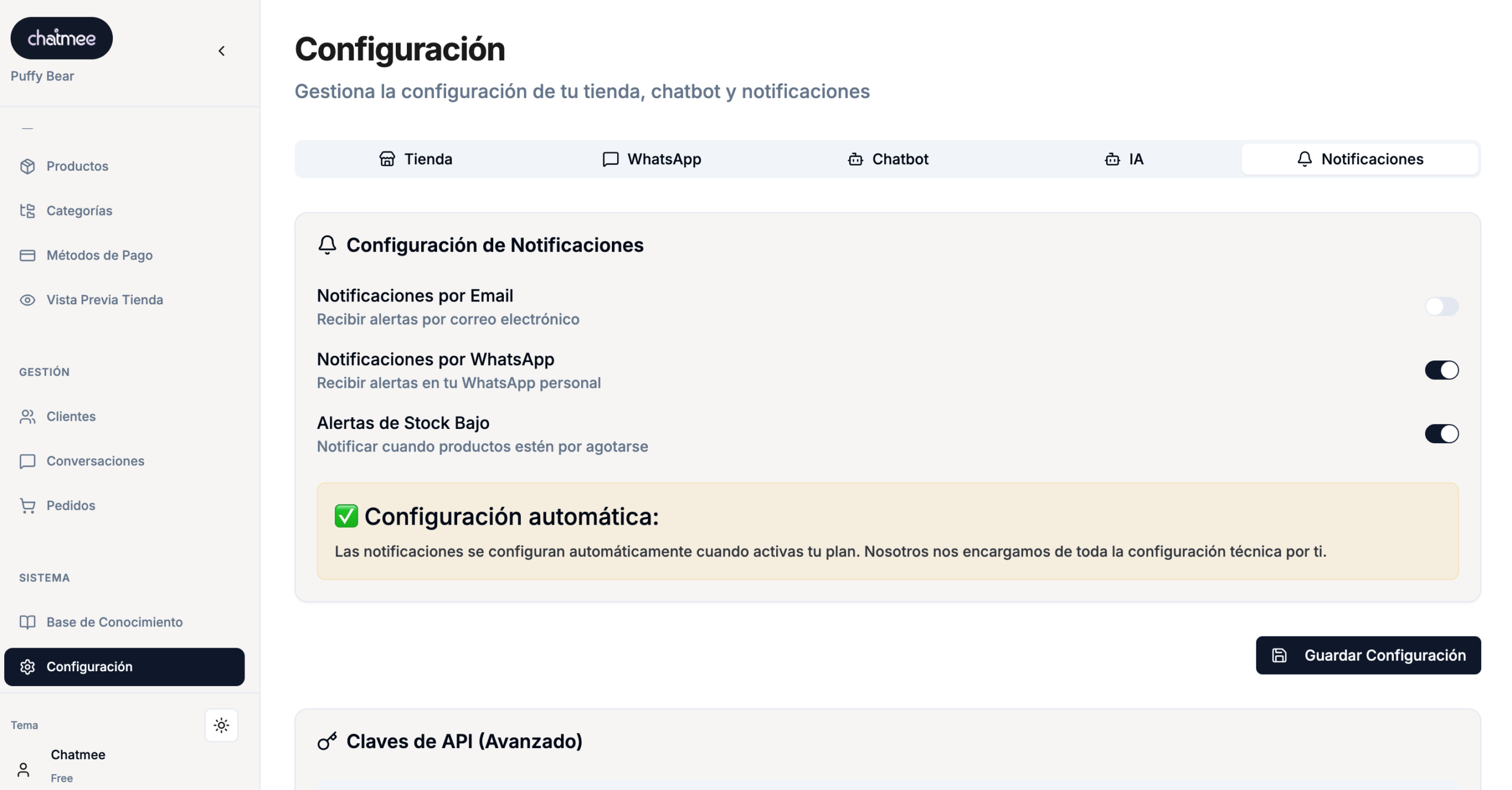This screenshot has width=1512, height=790.
Task: Open Categorías via its tree icon
Action: click(27, 210)
